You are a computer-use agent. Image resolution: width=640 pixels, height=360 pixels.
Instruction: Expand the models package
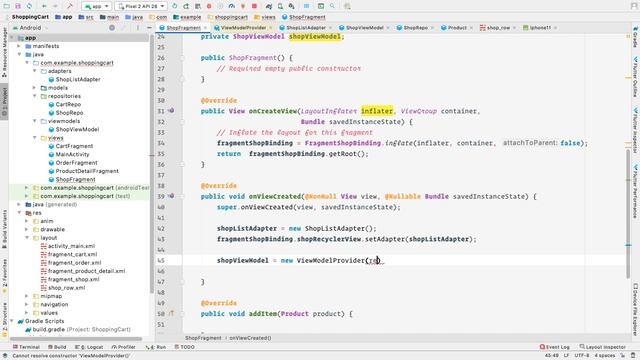(35, 88)
